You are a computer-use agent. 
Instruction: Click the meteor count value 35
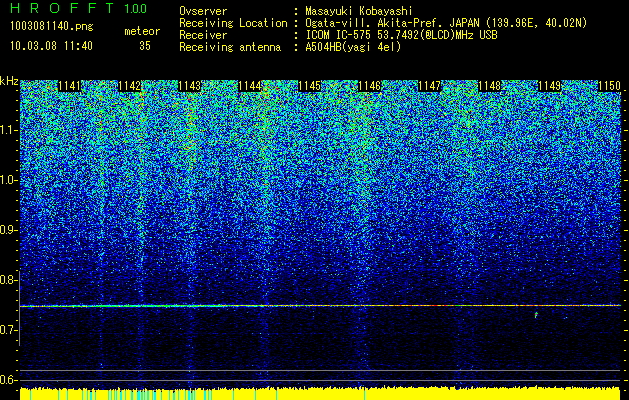pos(145,46)
